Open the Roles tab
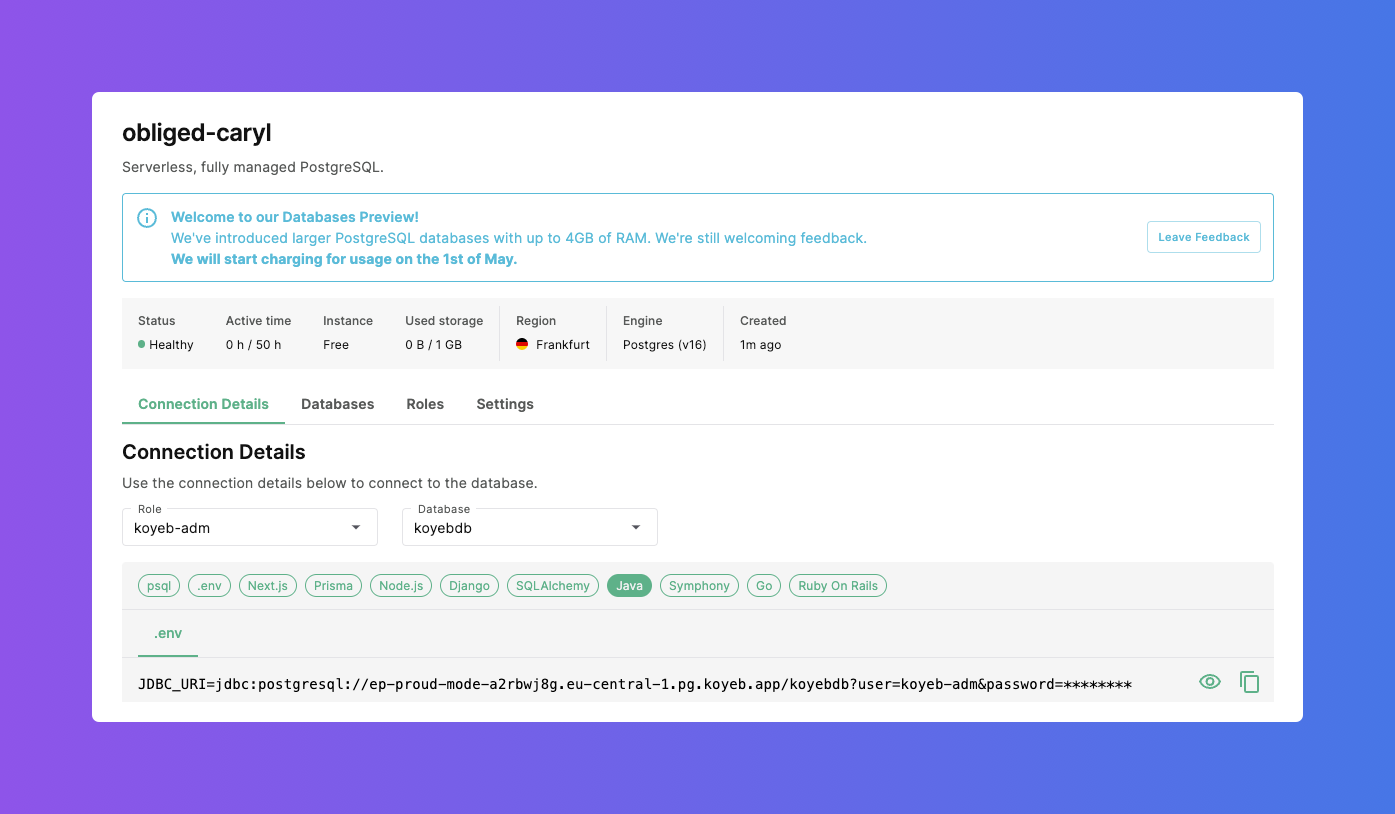Image resolution: width=1395 pixels, height=814 pixels. (425, 404)
